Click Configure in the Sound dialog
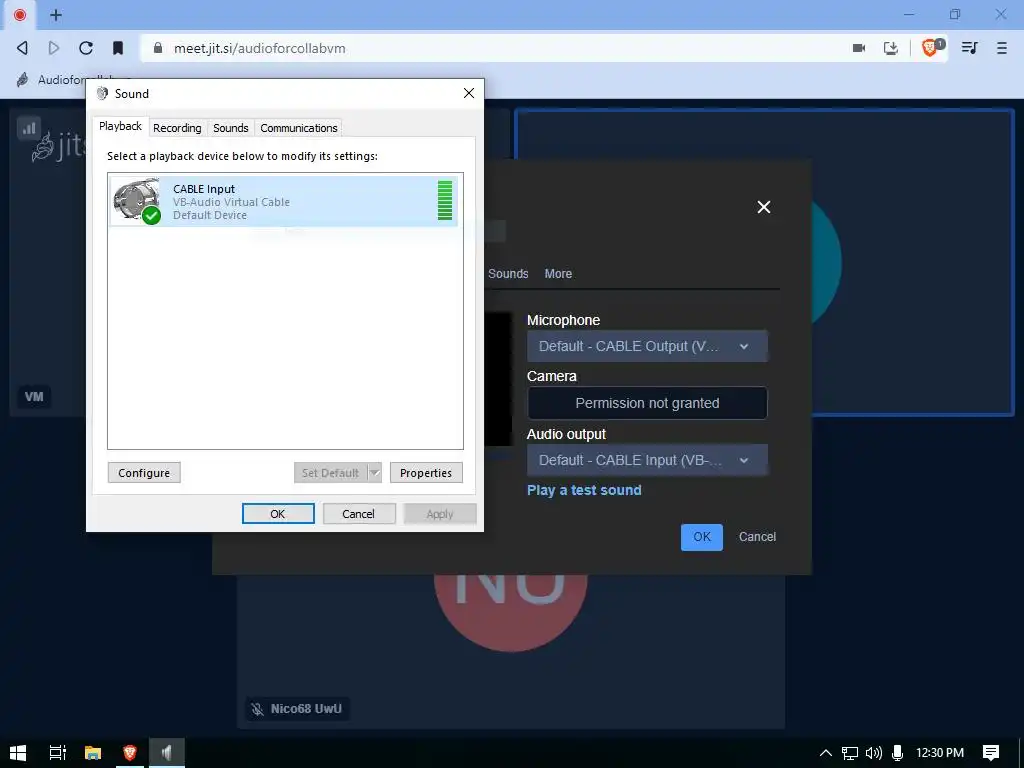Viewport: 1024px width, 768px height. click(144, 473)
